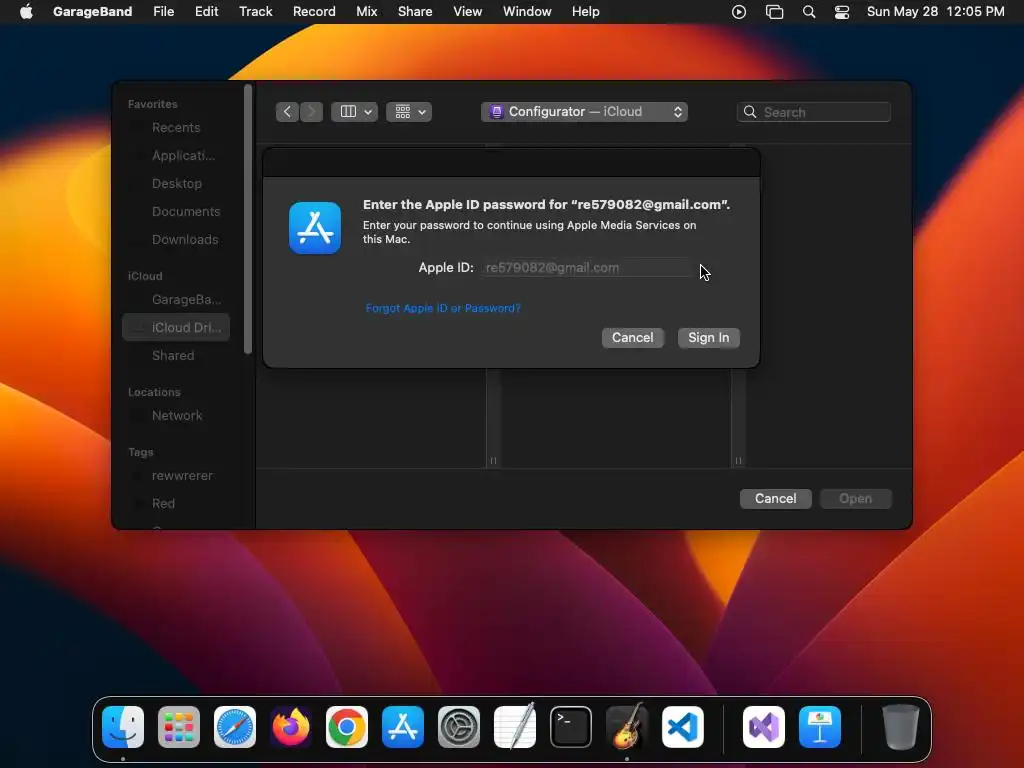Click the sidebar vertical scrollbar
The width and height of the screenshot is (1024, 768).
pos(248,219)
